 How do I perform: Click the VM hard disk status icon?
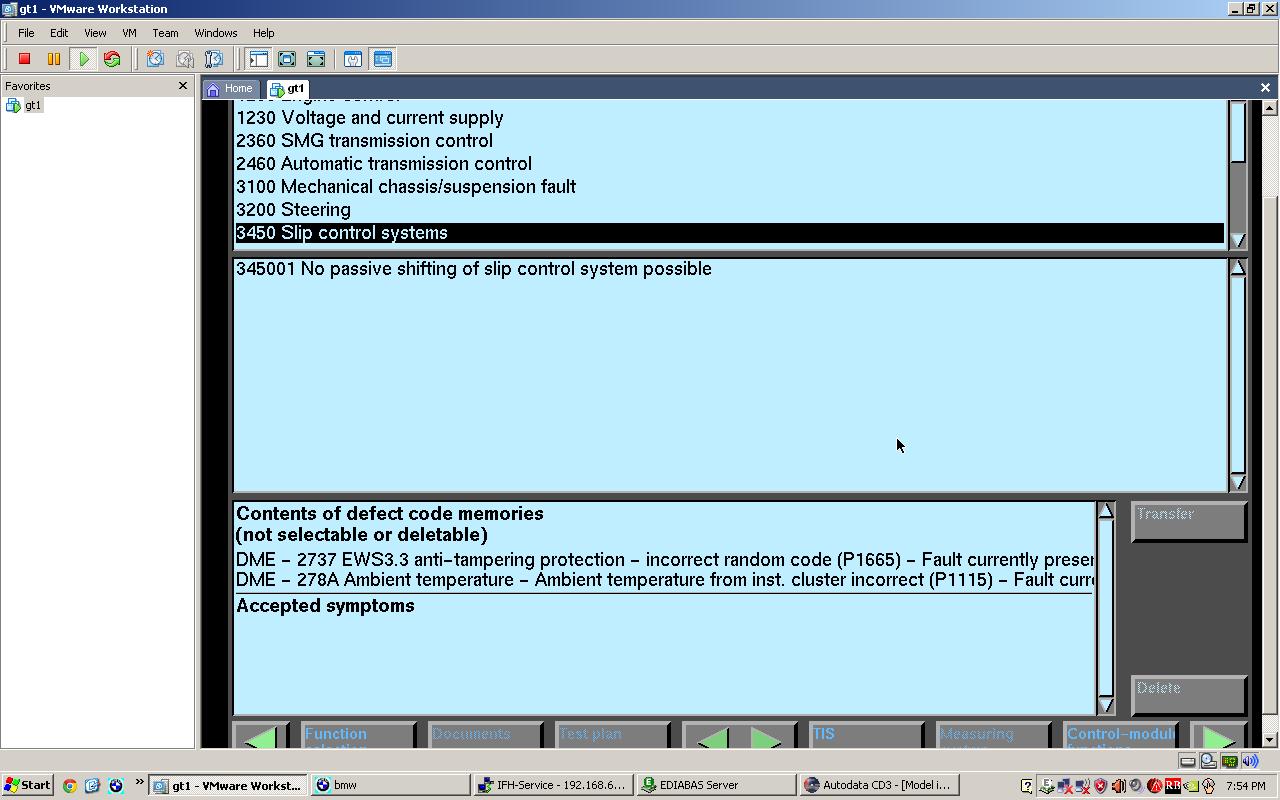[1188, 761]
